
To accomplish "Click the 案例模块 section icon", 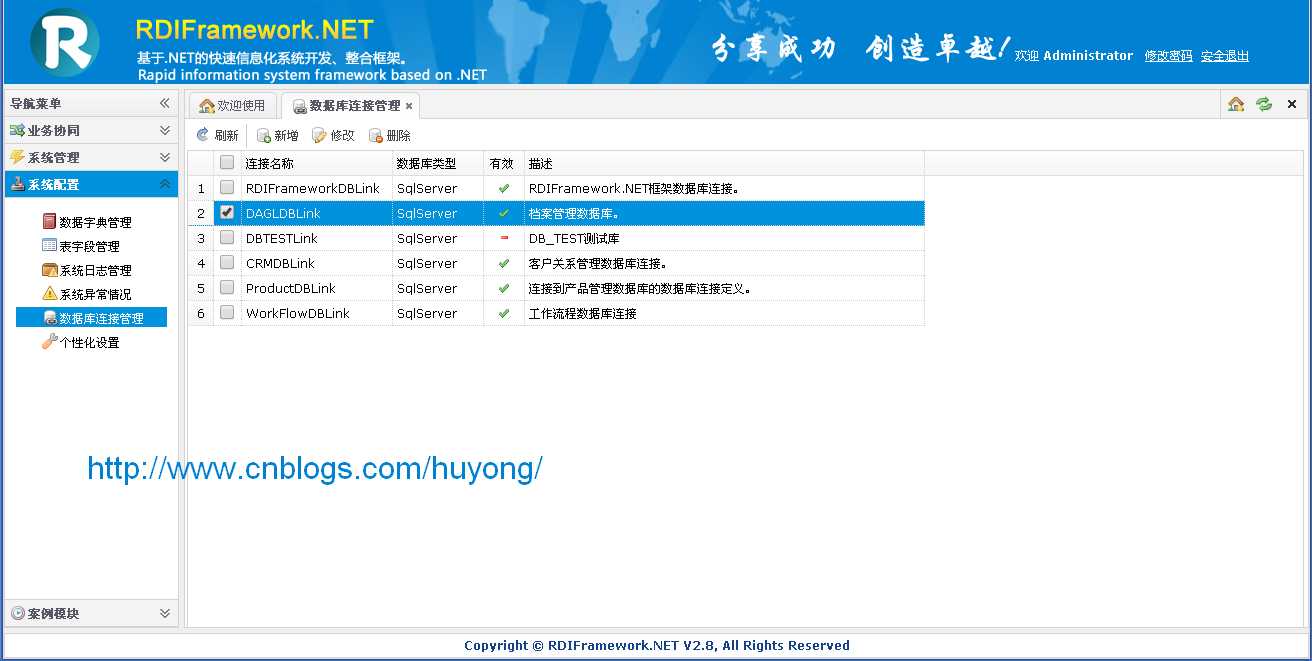I will click(x=17, y=613).
